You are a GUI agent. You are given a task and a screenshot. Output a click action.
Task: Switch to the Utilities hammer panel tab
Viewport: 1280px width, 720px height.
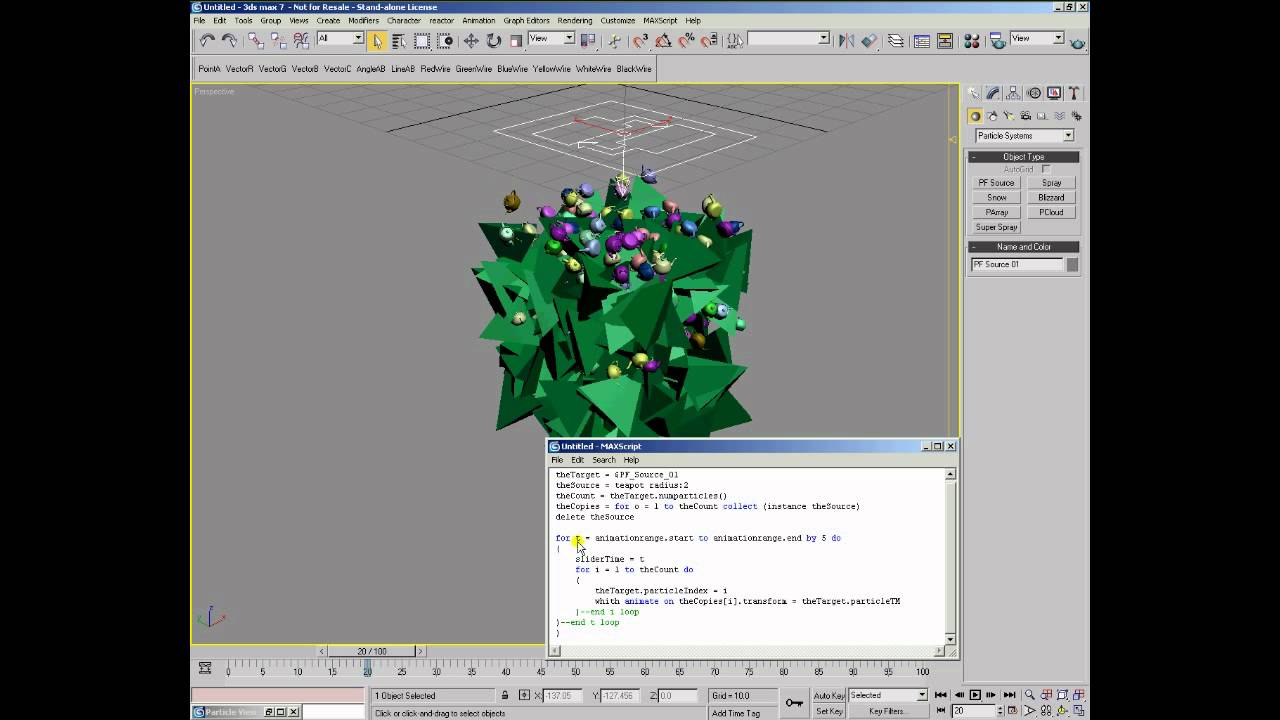[x=1075, y=93]
